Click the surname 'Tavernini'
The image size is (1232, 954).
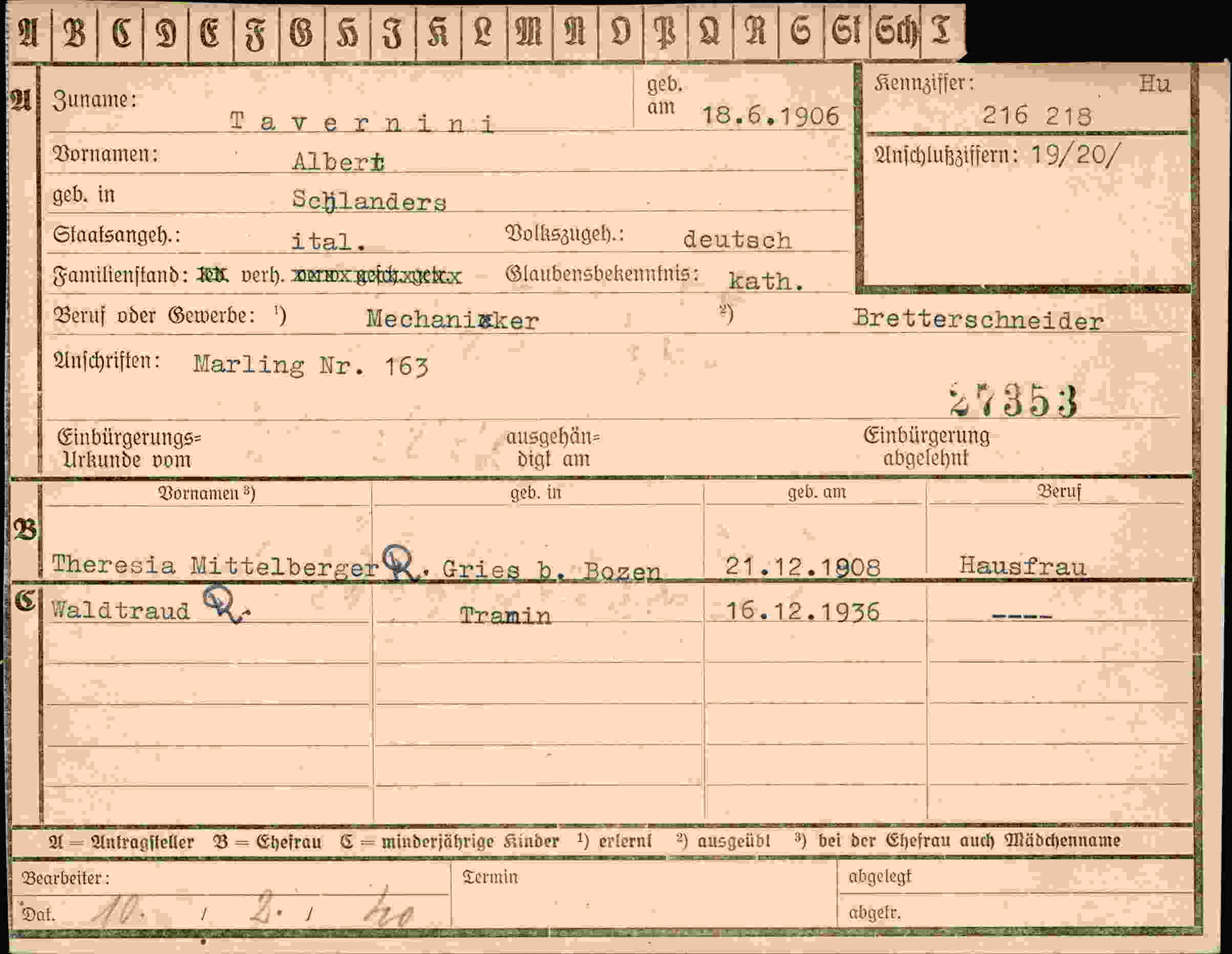click(x=362, y=122)
